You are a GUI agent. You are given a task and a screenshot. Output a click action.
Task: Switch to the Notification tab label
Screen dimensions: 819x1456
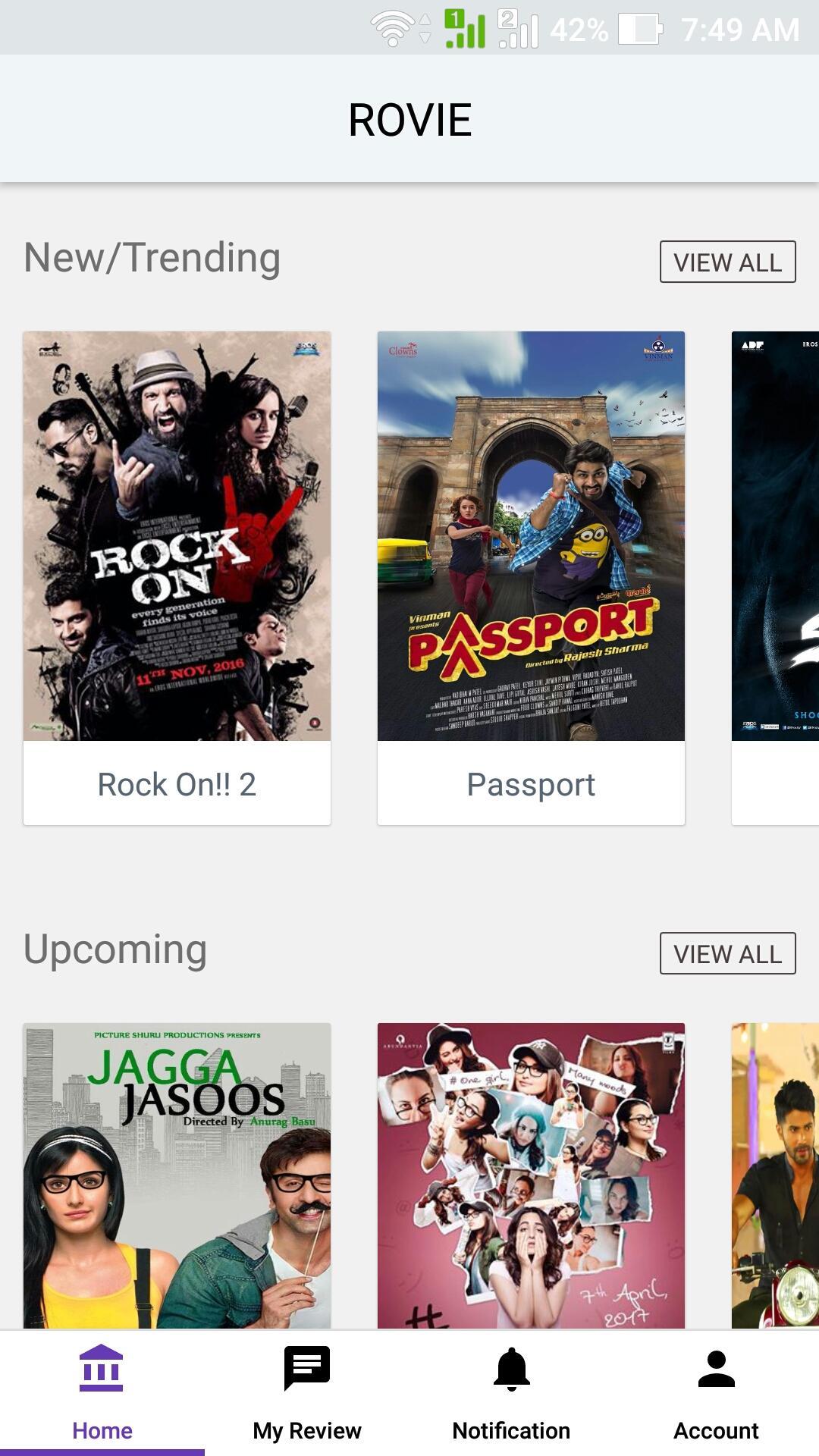coord(511,1431)
